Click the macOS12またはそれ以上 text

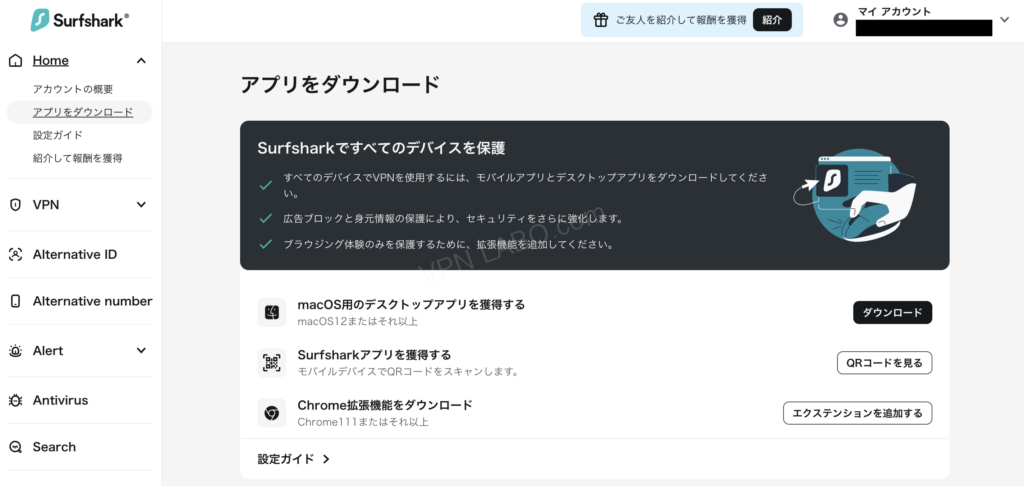(357, 321)
